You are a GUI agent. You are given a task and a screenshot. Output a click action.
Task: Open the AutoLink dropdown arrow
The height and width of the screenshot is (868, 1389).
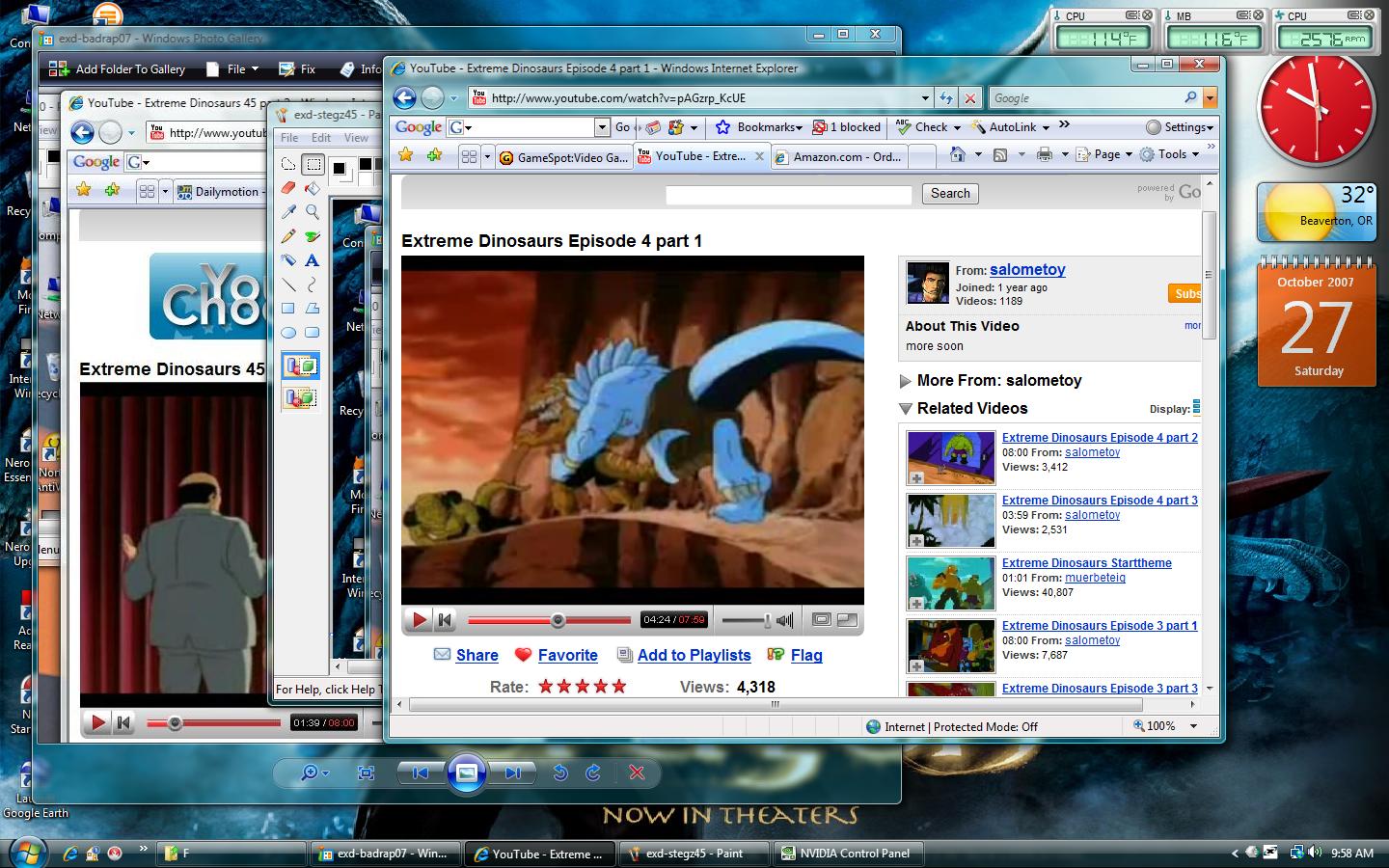[x=1046, y=127]
